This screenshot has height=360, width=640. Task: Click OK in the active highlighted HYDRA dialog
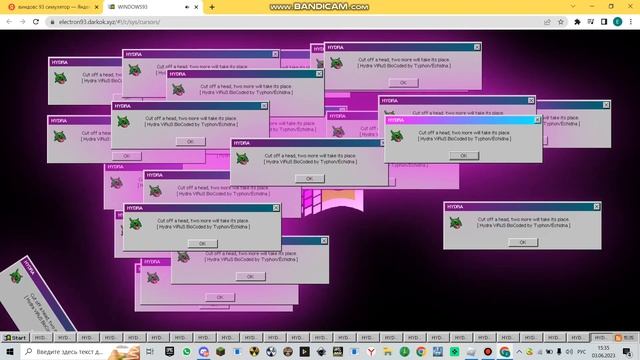[x=464, y=156]
